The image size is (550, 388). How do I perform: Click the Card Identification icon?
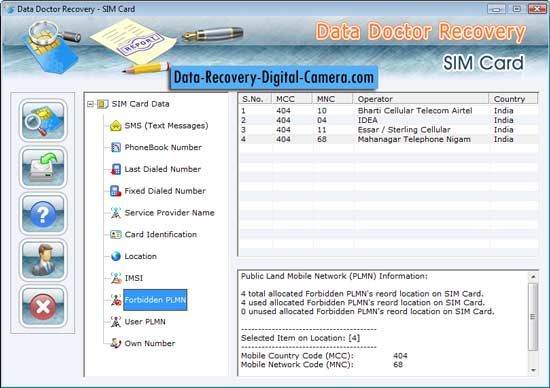point(115,234)
